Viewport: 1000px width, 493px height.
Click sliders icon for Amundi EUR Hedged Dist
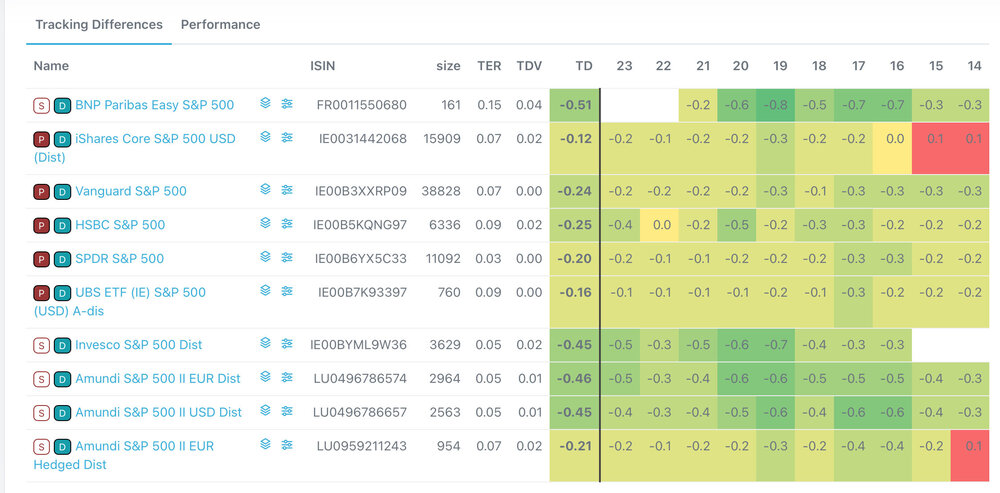[x=287, y=445]
